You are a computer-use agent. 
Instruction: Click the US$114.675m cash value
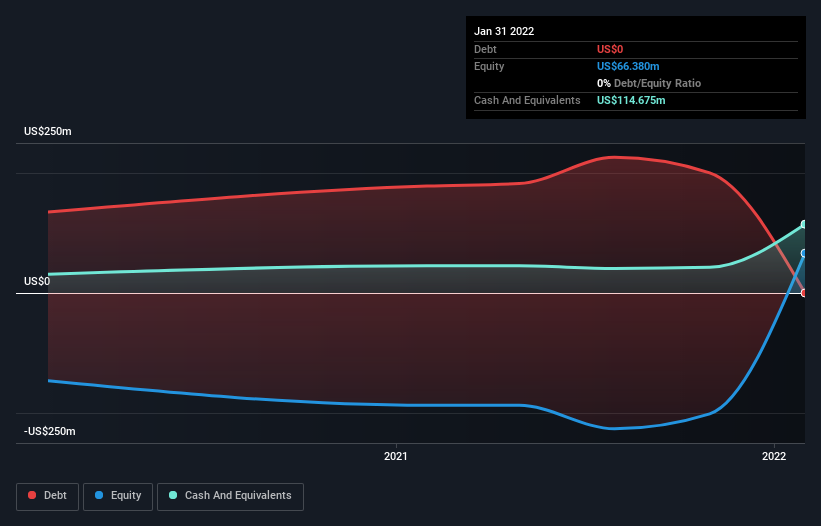[631, 100]
